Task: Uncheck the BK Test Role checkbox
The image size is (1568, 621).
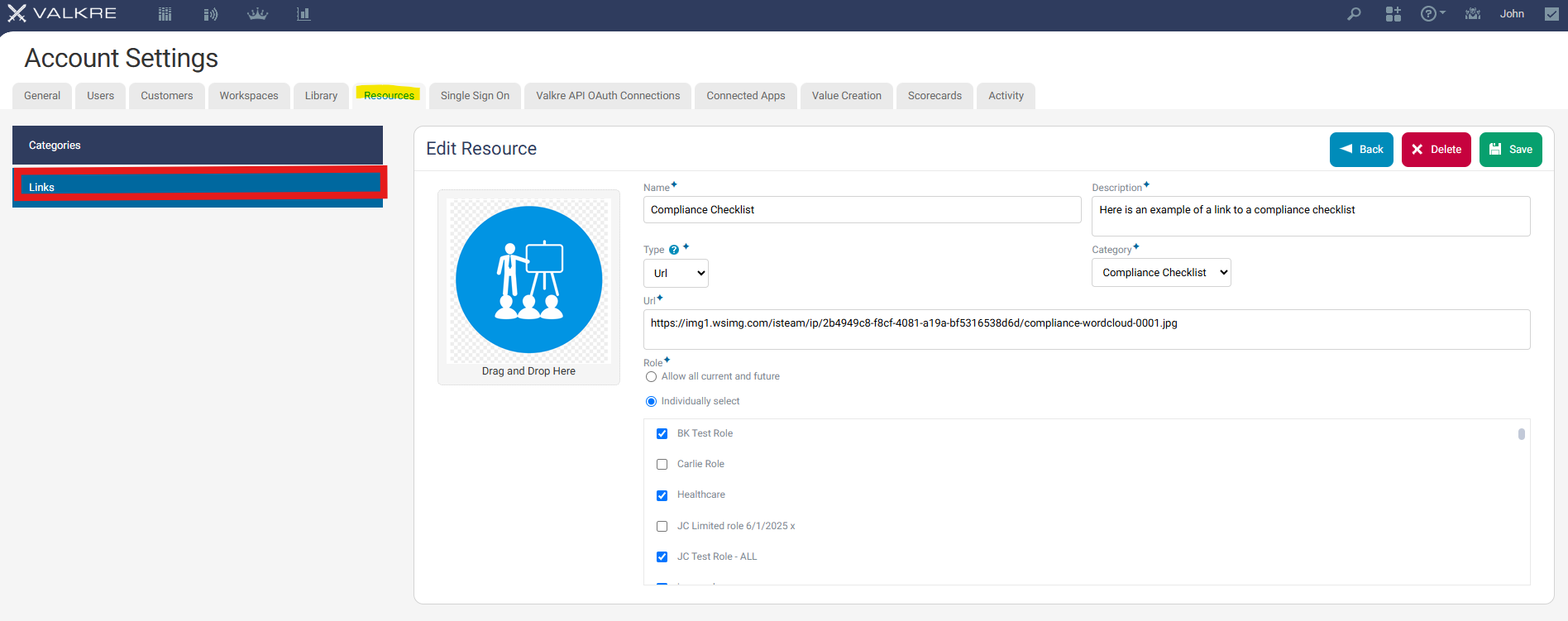Action: pos(662,434)
